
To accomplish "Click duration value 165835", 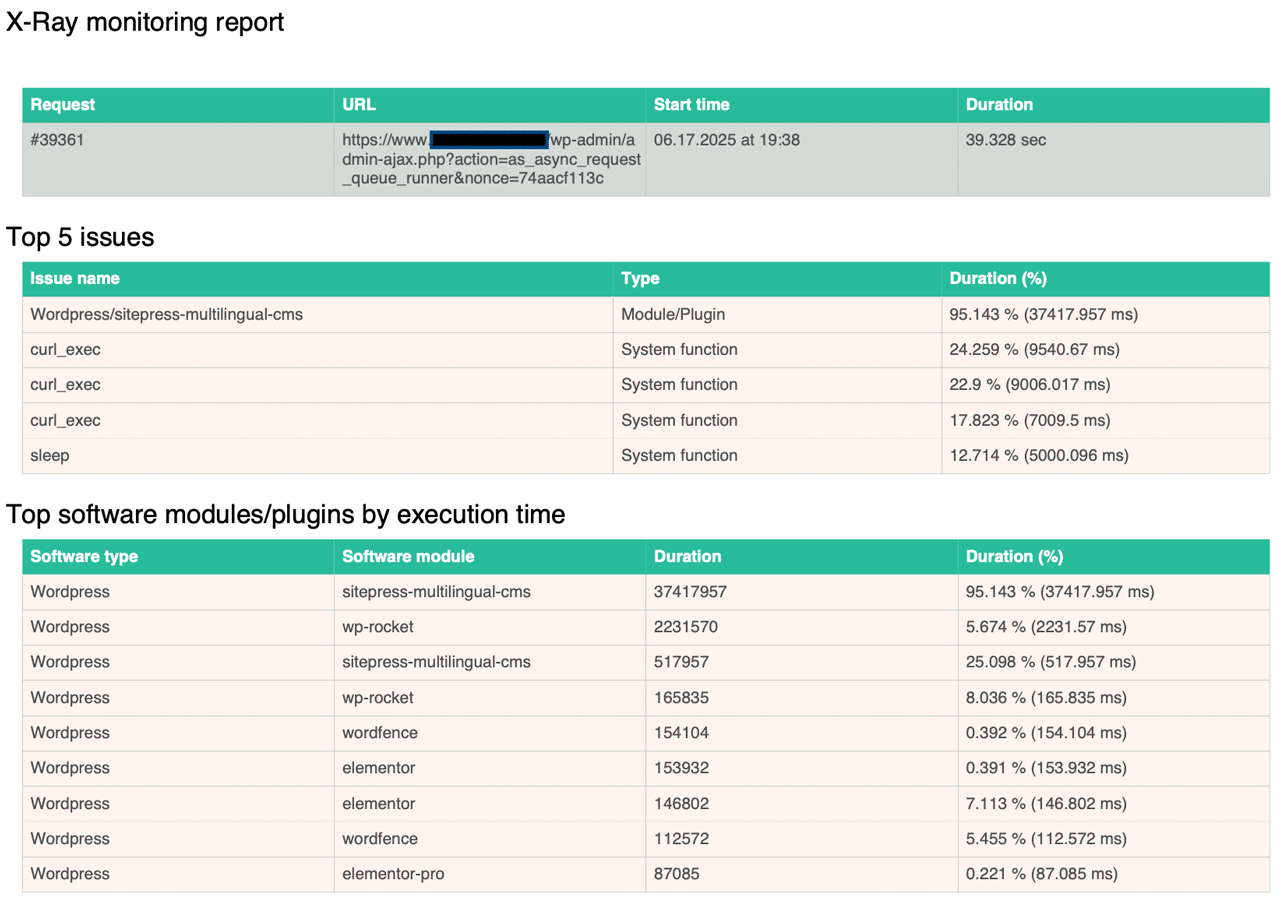I will [x=682, y=698].
